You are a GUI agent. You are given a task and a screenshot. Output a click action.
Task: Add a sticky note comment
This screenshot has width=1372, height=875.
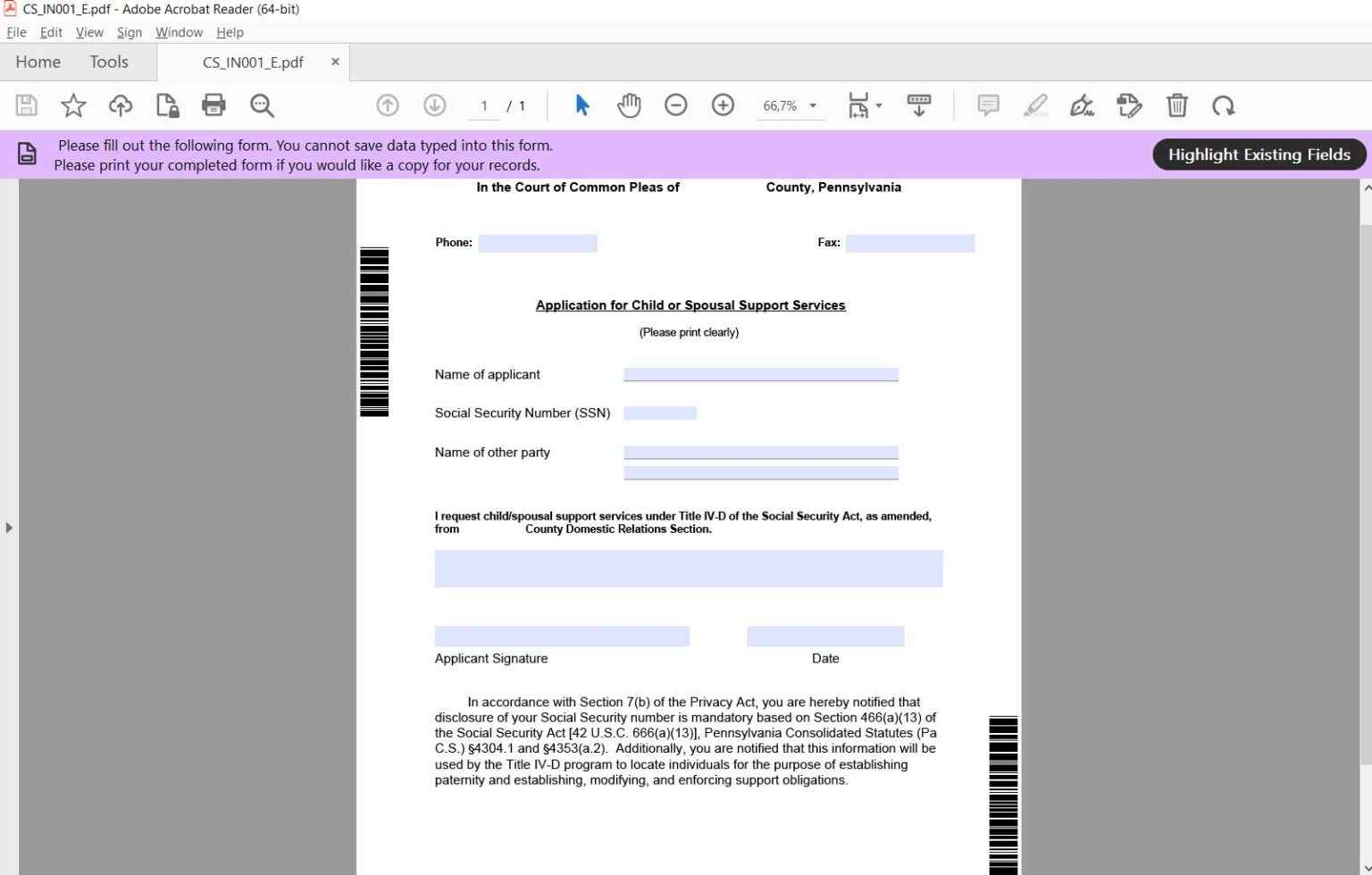tap(988, 105)
